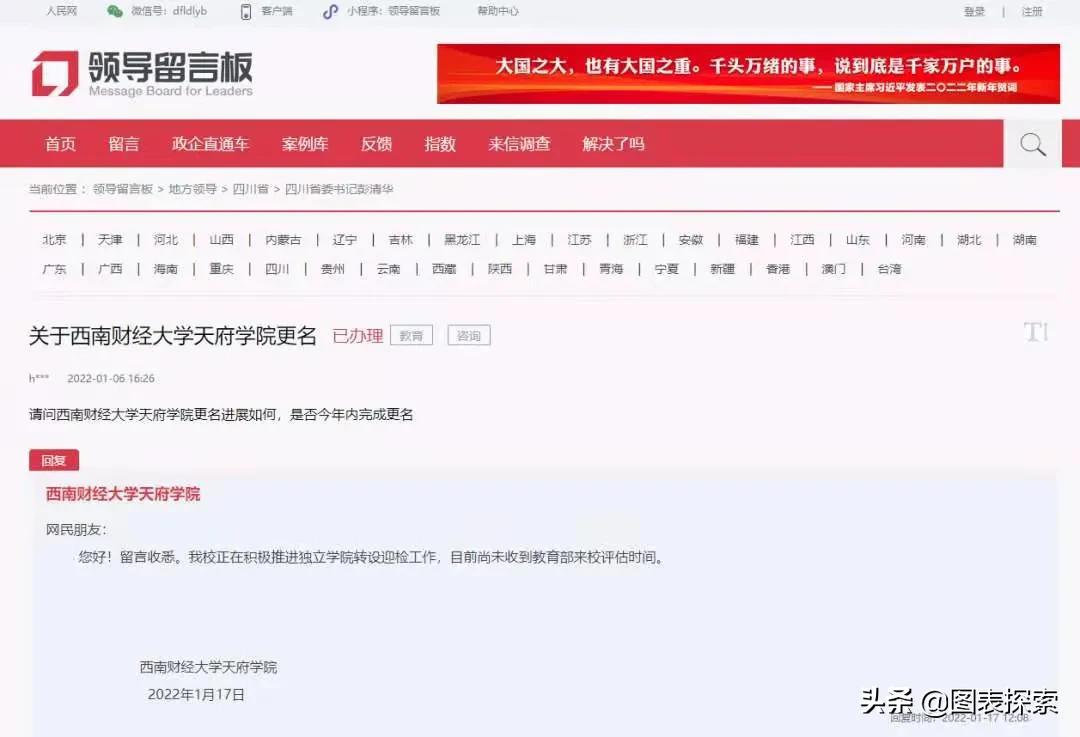Viewport: 1080px width, 737px height.
Task: Open the 帮助中心 help link
Action: [x=497, y=12]
